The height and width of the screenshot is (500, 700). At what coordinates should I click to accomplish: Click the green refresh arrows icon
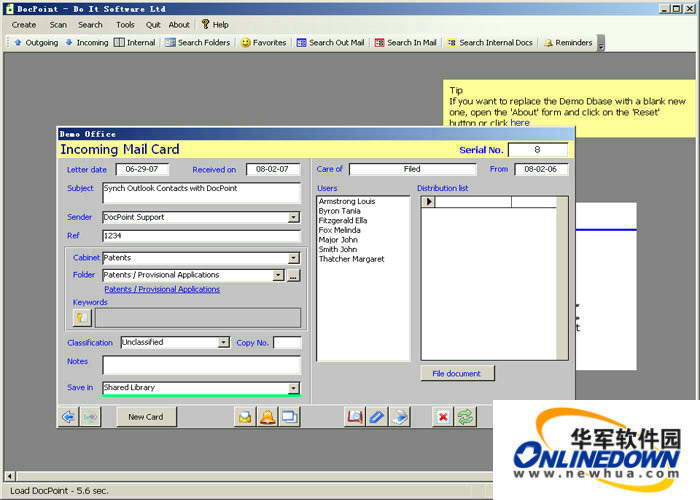point(465,417)
